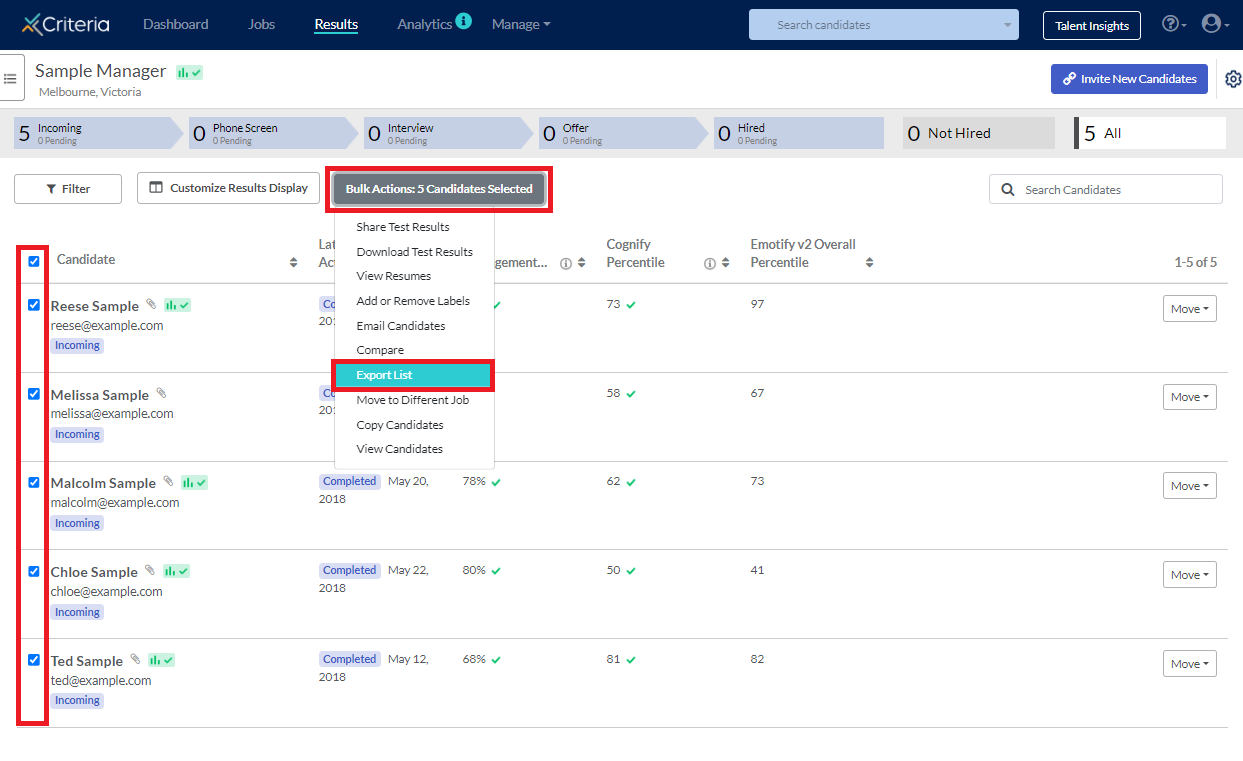This screenshot has width=1243, height=761.
Task: Click Malcolm Sample's green score badge
Action: click(194, 482)
